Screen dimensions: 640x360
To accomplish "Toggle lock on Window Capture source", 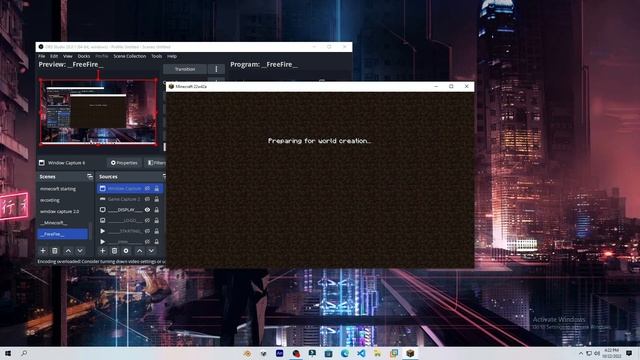I will pos(157,189).
